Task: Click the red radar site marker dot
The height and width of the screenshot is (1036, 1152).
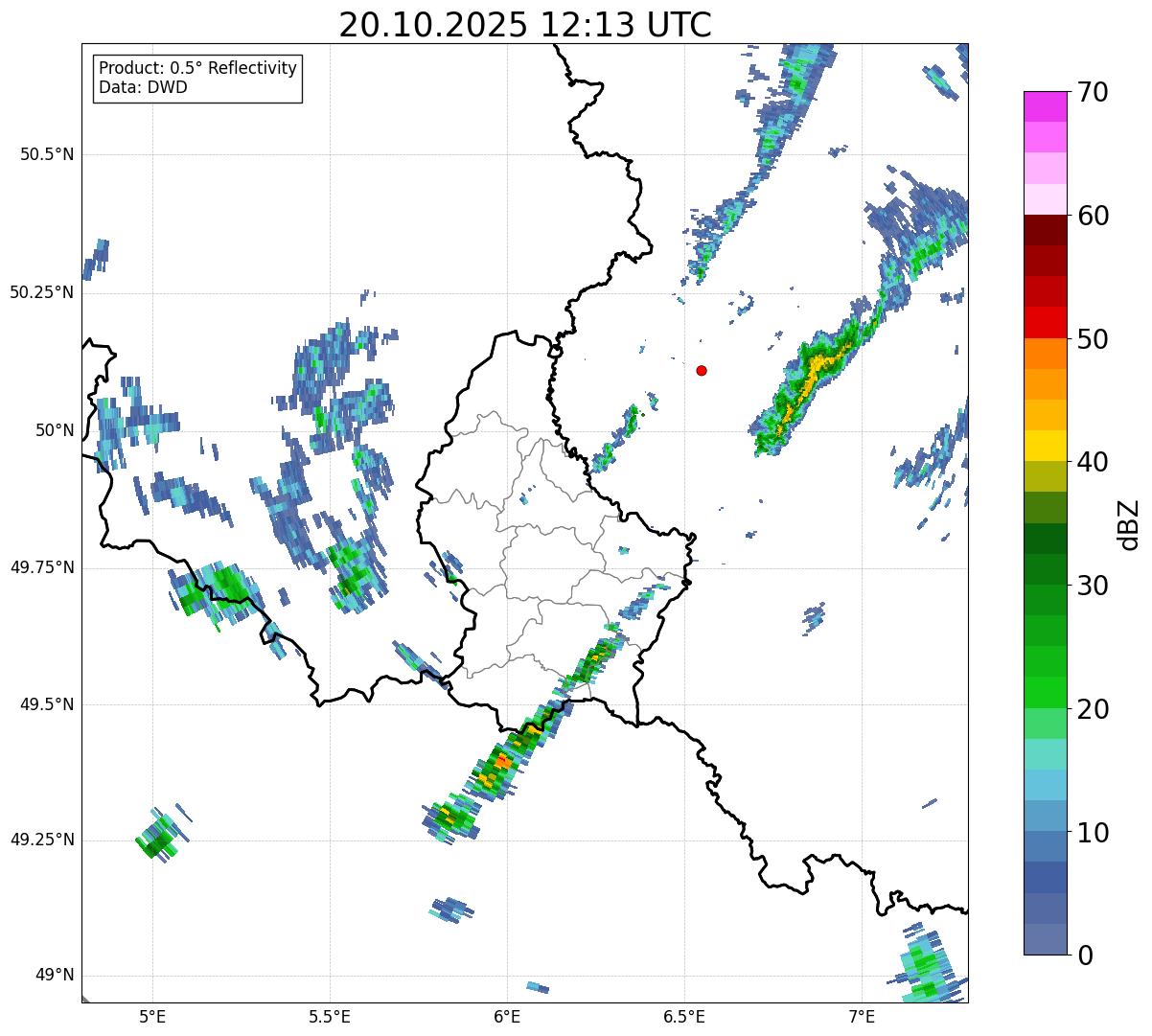Action: tap(702, 370)
